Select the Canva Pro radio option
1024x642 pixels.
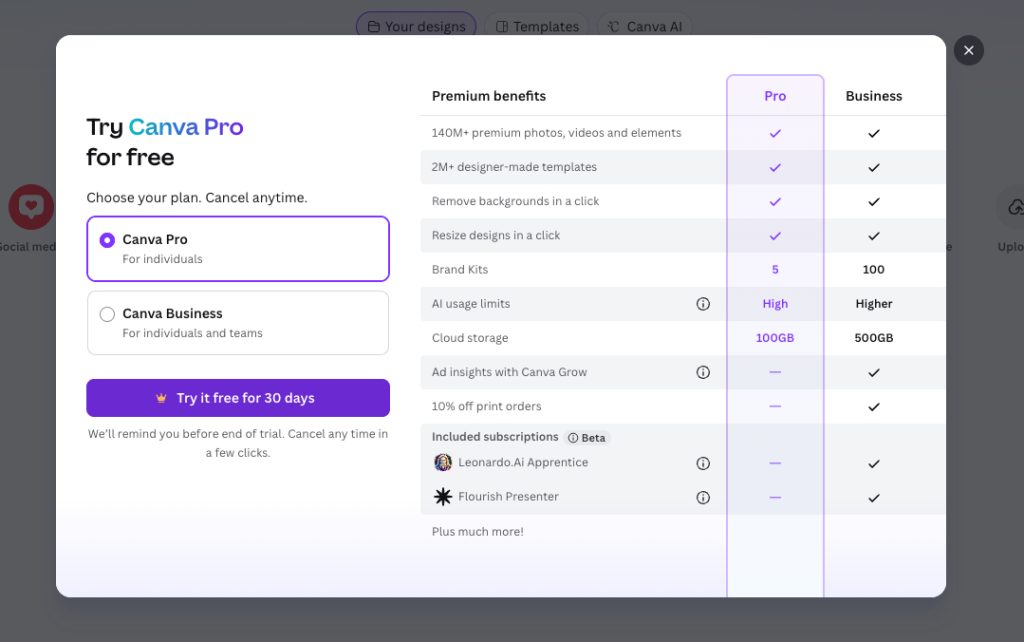[107, 240]
